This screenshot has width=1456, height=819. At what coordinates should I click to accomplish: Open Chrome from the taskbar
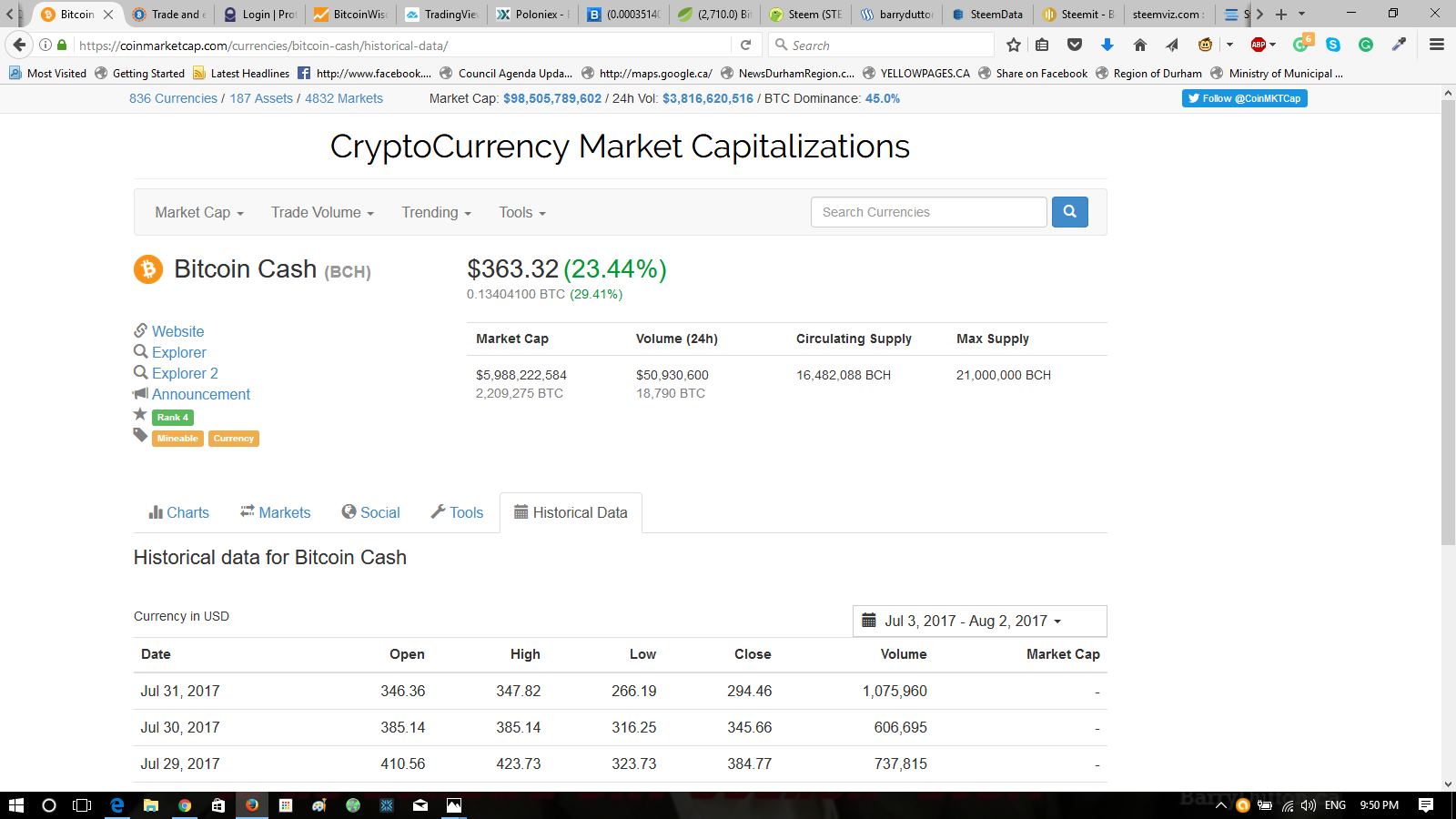(185, 805)
